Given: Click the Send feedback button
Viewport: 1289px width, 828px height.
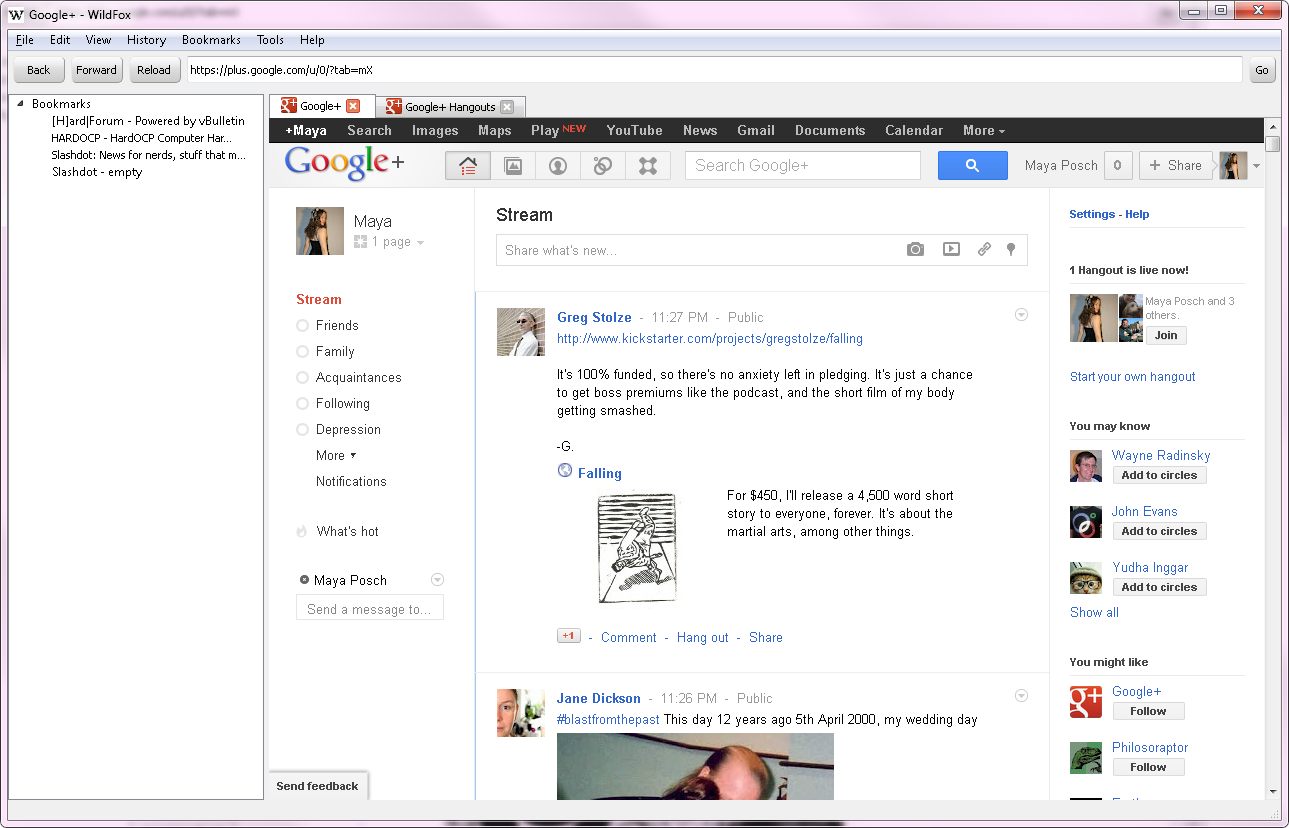Looking at the screenshot, I should click(317, 786).
